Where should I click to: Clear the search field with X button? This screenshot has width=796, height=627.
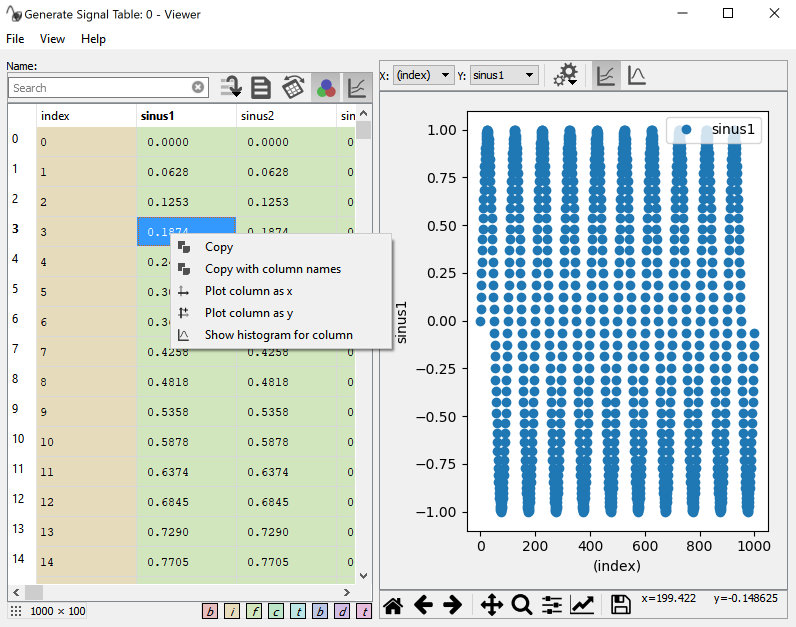pyautogui.click(x=198, y=88)
